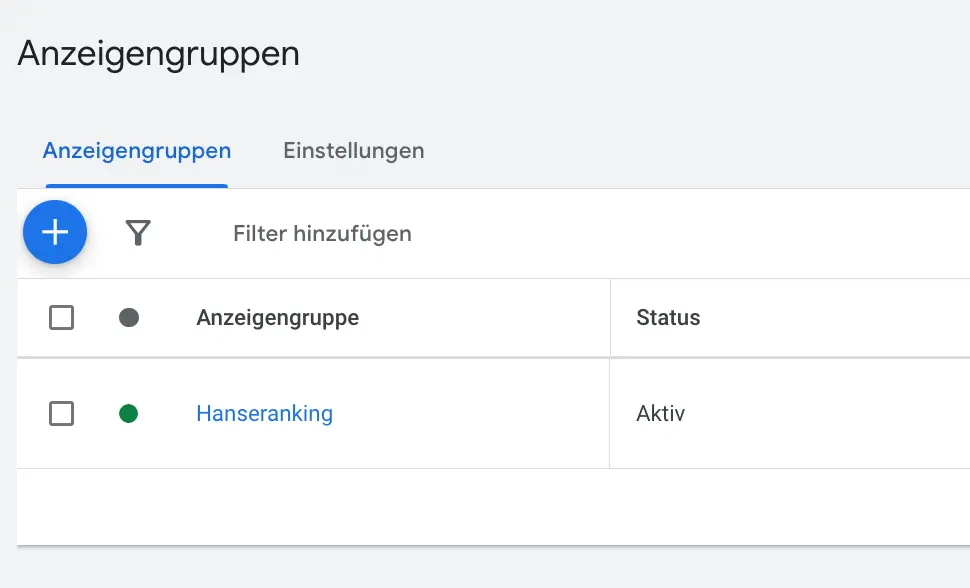Click the Filter hinzufügen field

point(322,234)
